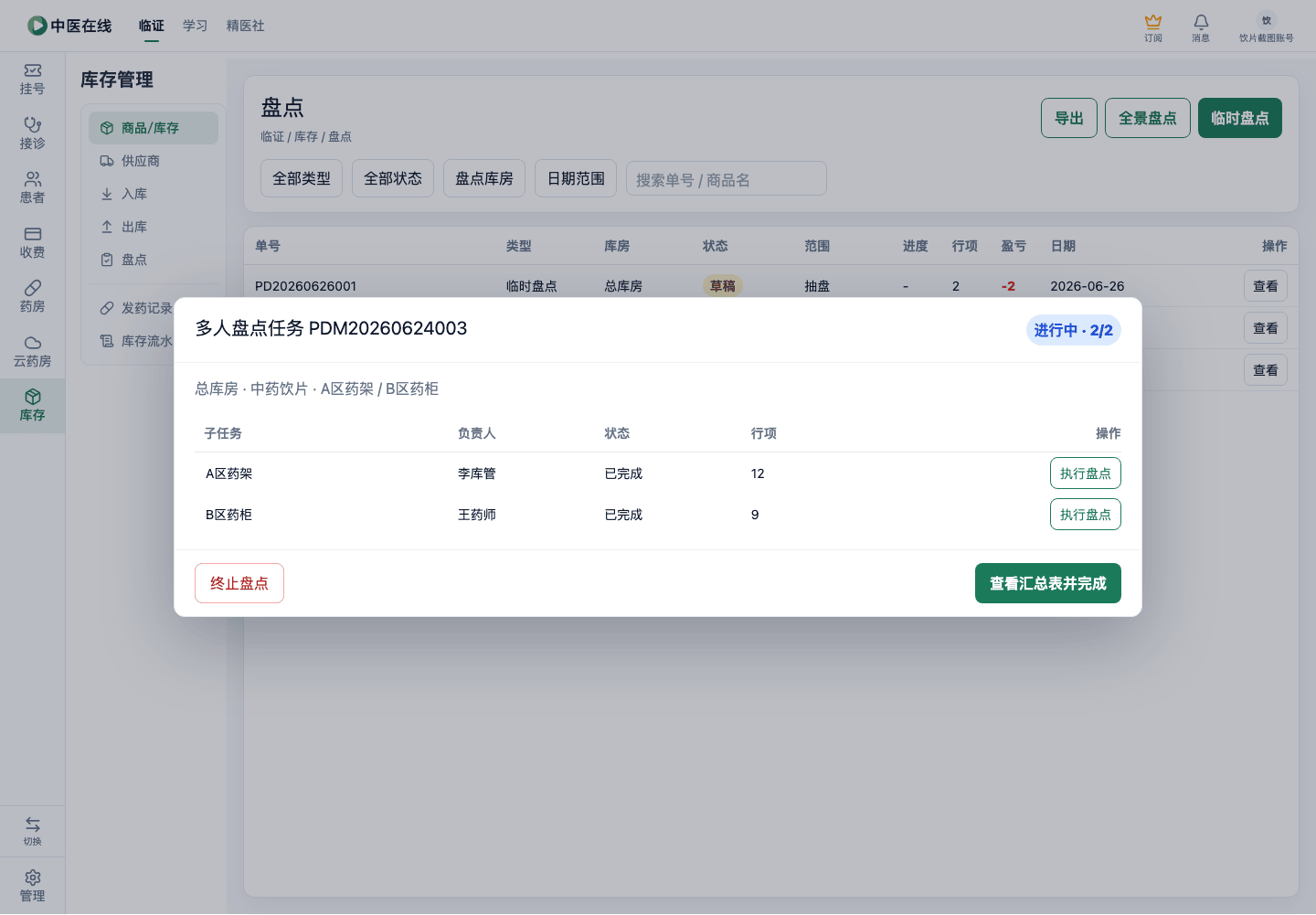Open the 订阅 crown icon
Image resolution: width=1316 pixels, height=915 pixels.
(x=1153, y=27)
